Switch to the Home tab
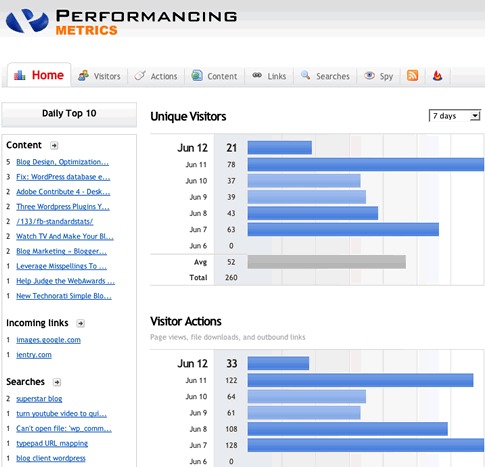Screen dimensions: 485x467 tap(39, 75)
